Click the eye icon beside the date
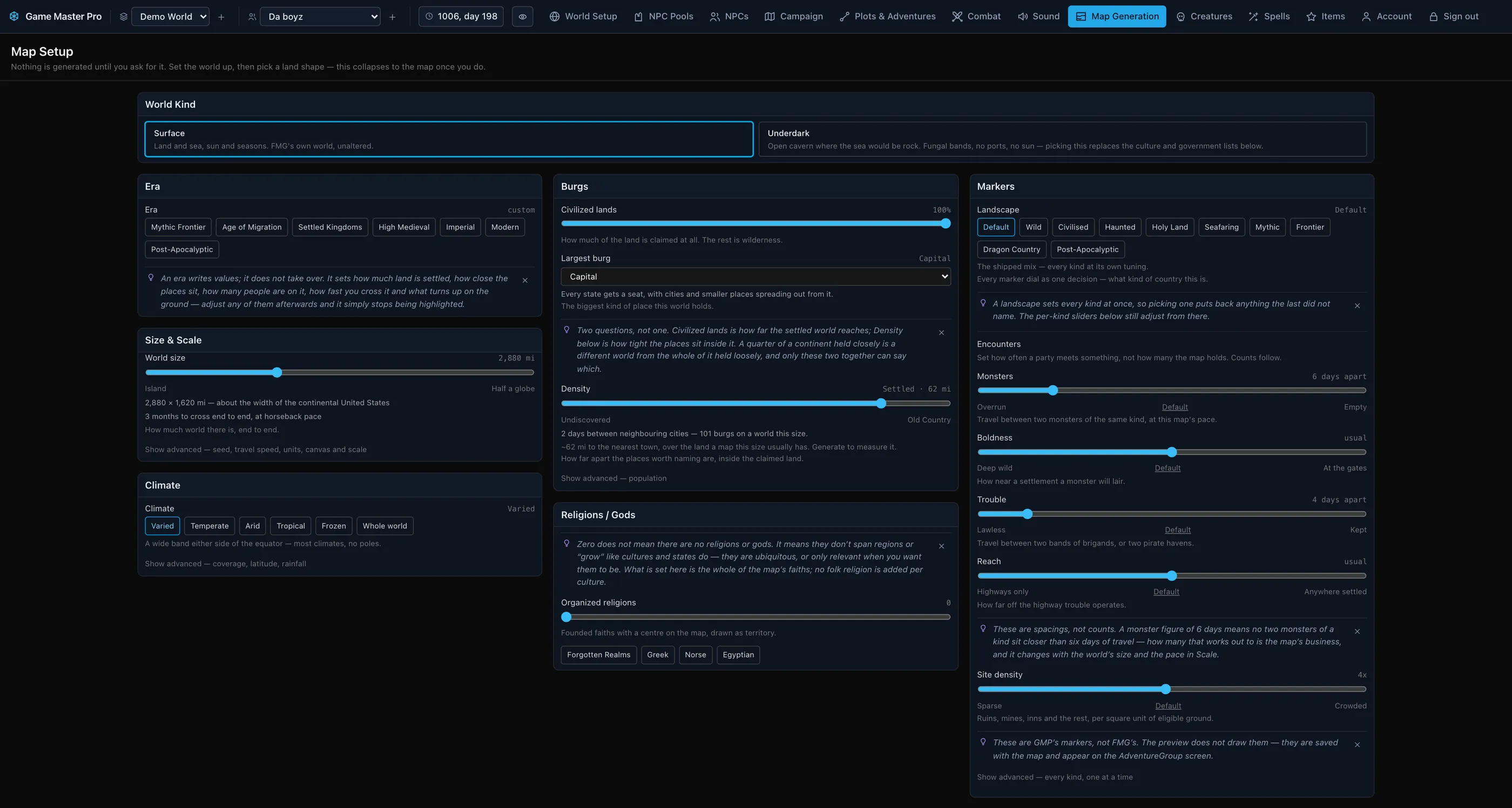Image resolution: width=1512 pixels, height=808 pixels. click(522, 16)
